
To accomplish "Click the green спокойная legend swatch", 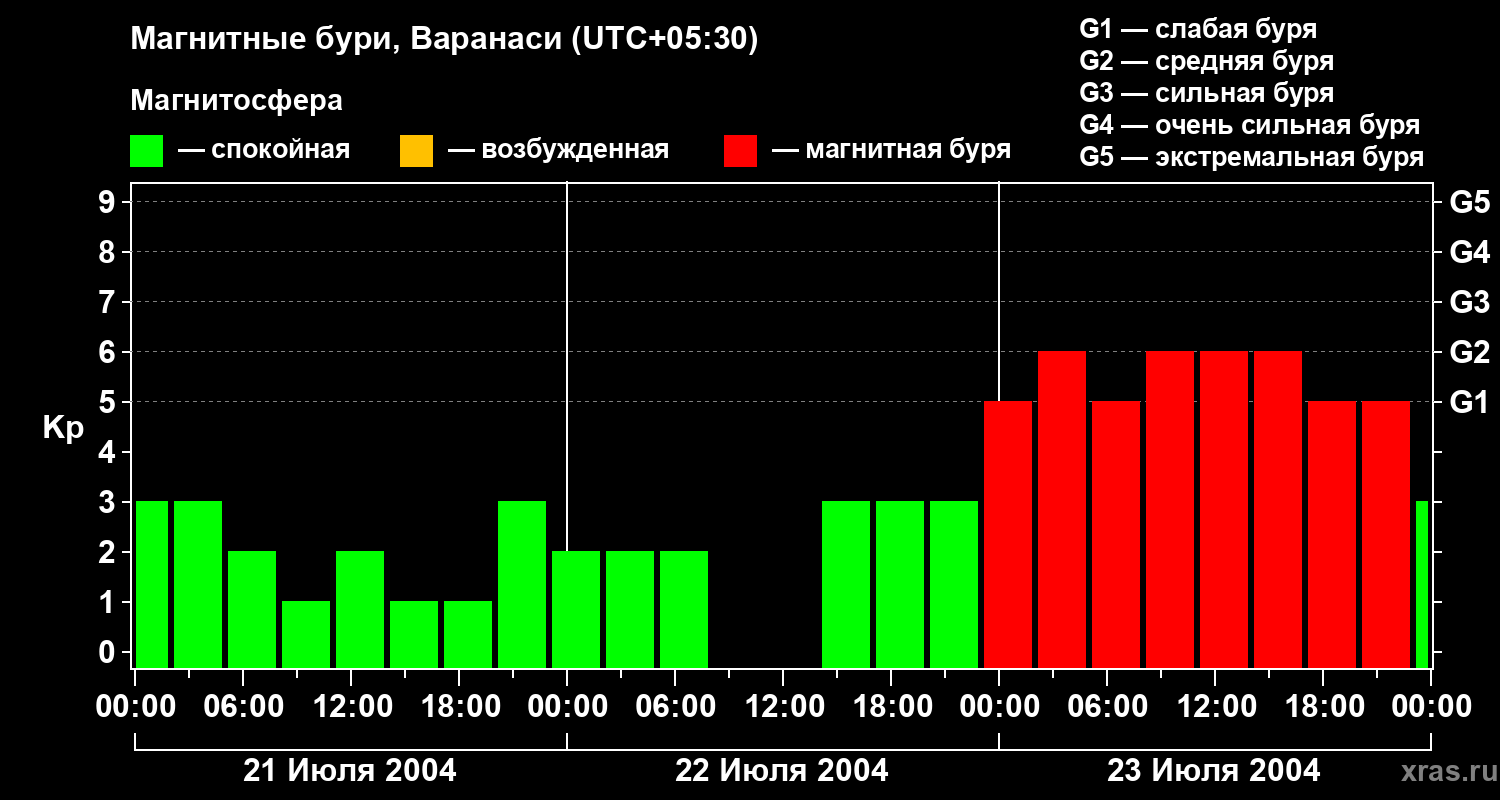I will (146, 151).
